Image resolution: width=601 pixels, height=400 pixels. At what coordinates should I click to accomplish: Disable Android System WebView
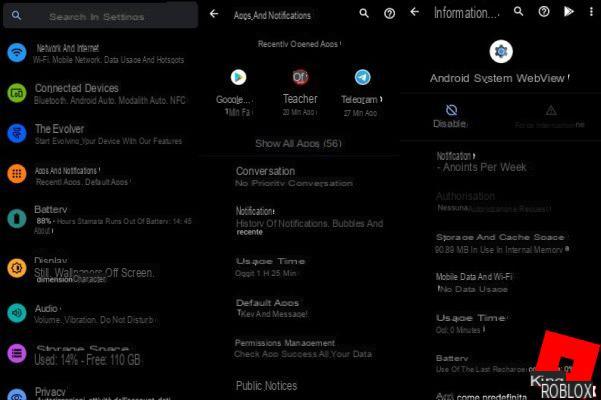450,116
